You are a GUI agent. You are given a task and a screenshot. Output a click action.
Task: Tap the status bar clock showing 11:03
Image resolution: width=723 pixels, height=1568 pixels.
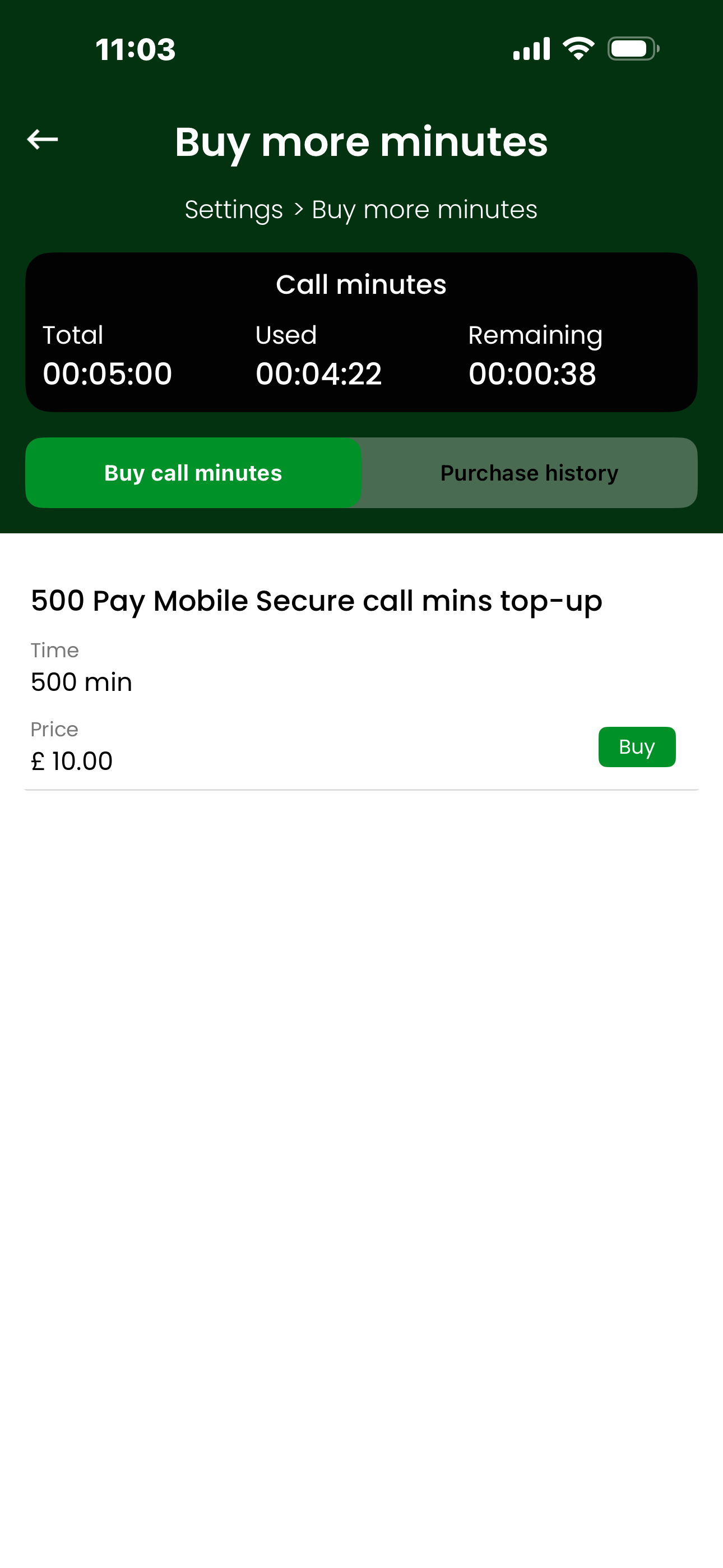click(136, 49)
